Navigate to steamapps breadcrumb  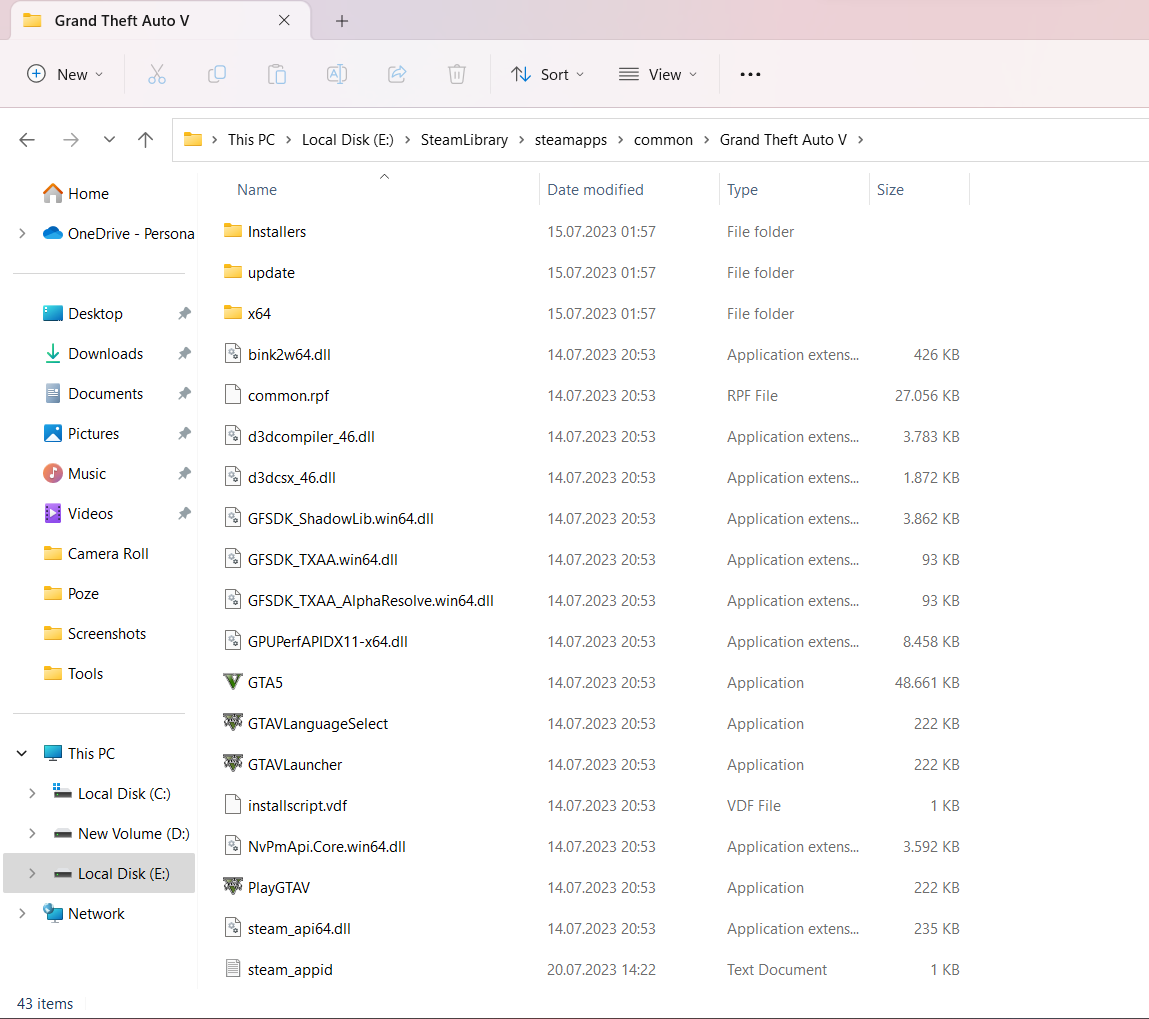571,140
